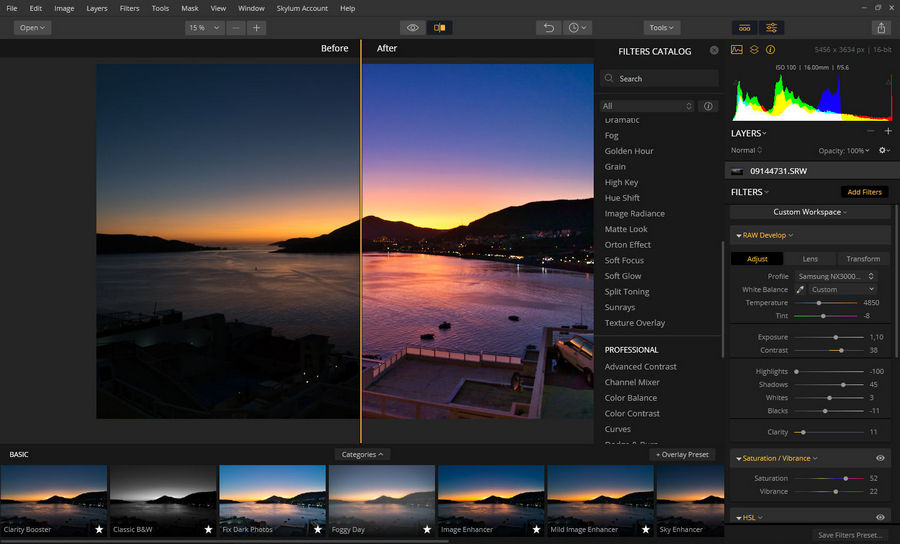Expand the HSL filter section
The width and height of the screenshot is (900, 544).
tap(739, 518)
